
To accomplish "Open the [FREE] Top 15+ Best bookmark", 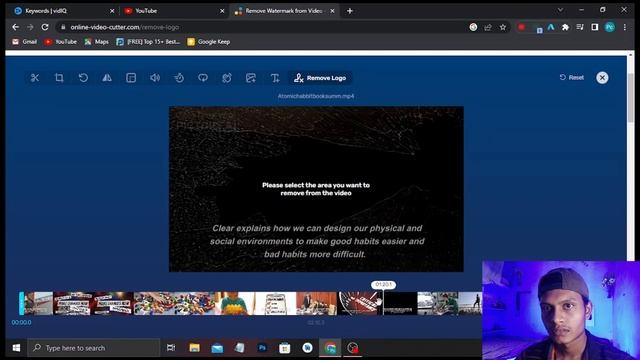I will click(148, 42).
